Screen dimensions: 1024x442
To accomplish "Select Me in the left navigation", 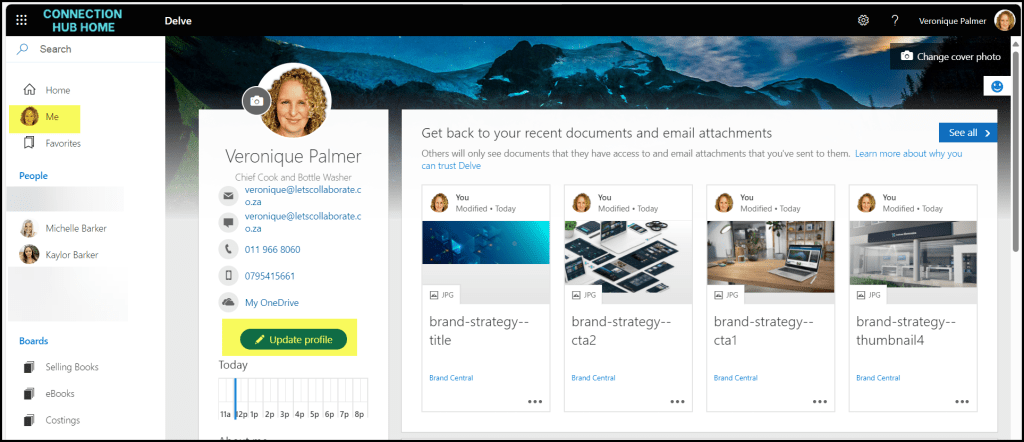I will point(44,117).
